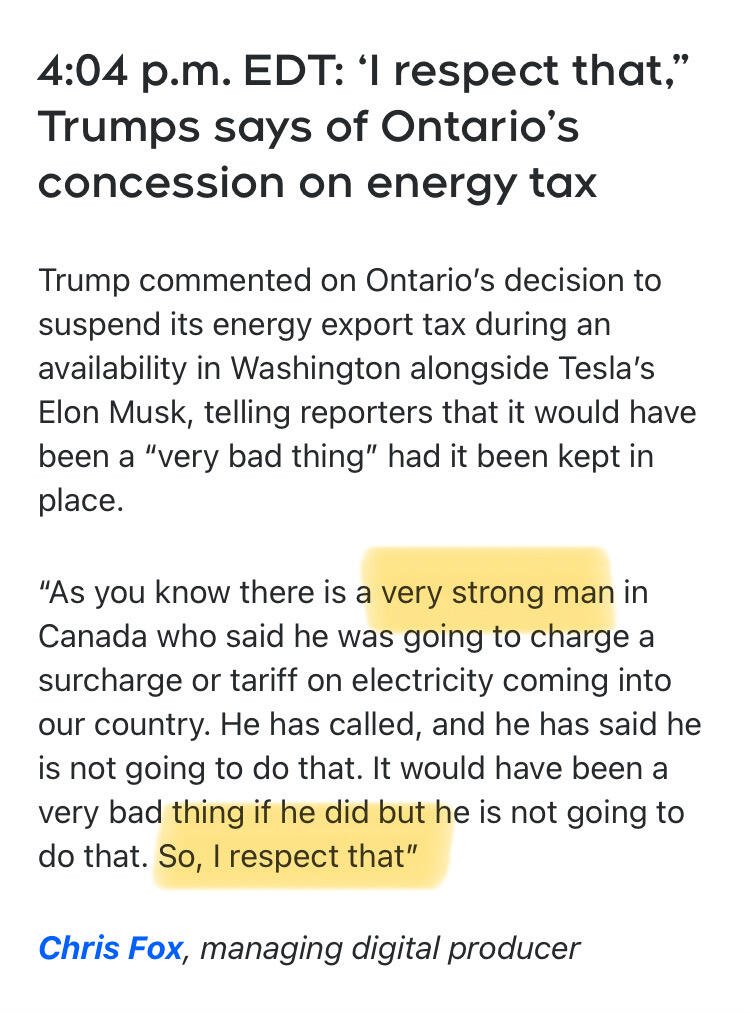Click the highlighted 'thing if he did but' text

(298, 812)
